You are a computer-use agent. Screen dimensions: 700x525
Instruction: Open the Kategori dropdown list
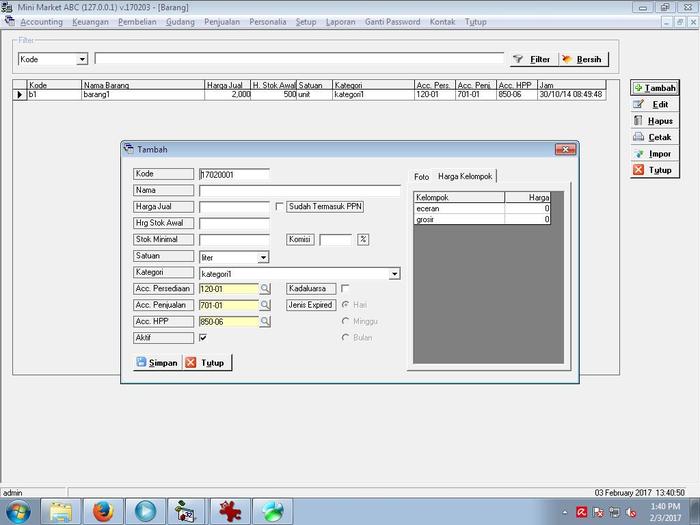point(394,273)
